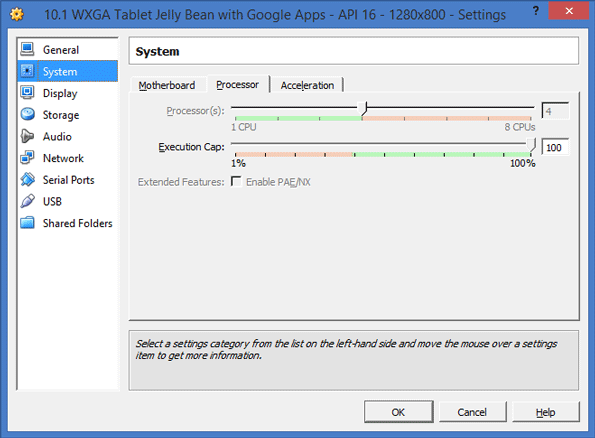The width and height of the screenshot is (595, 438).
Task: Switch to the Acceleration tab
Action: point(307,85)
